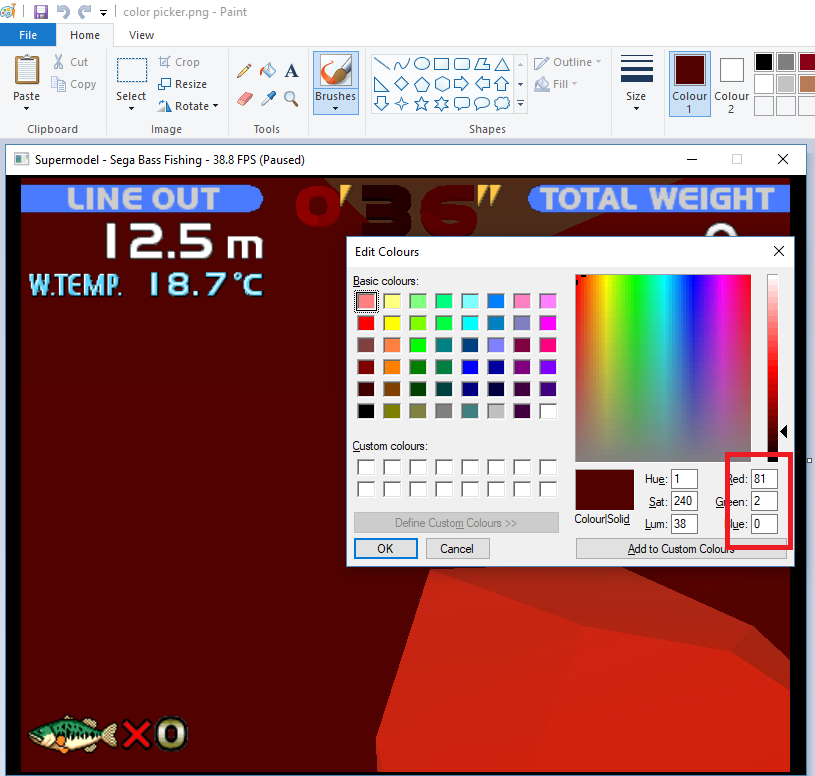Click the Redo arrow icon
Screen dimensions: 815x776
(84, 11)
